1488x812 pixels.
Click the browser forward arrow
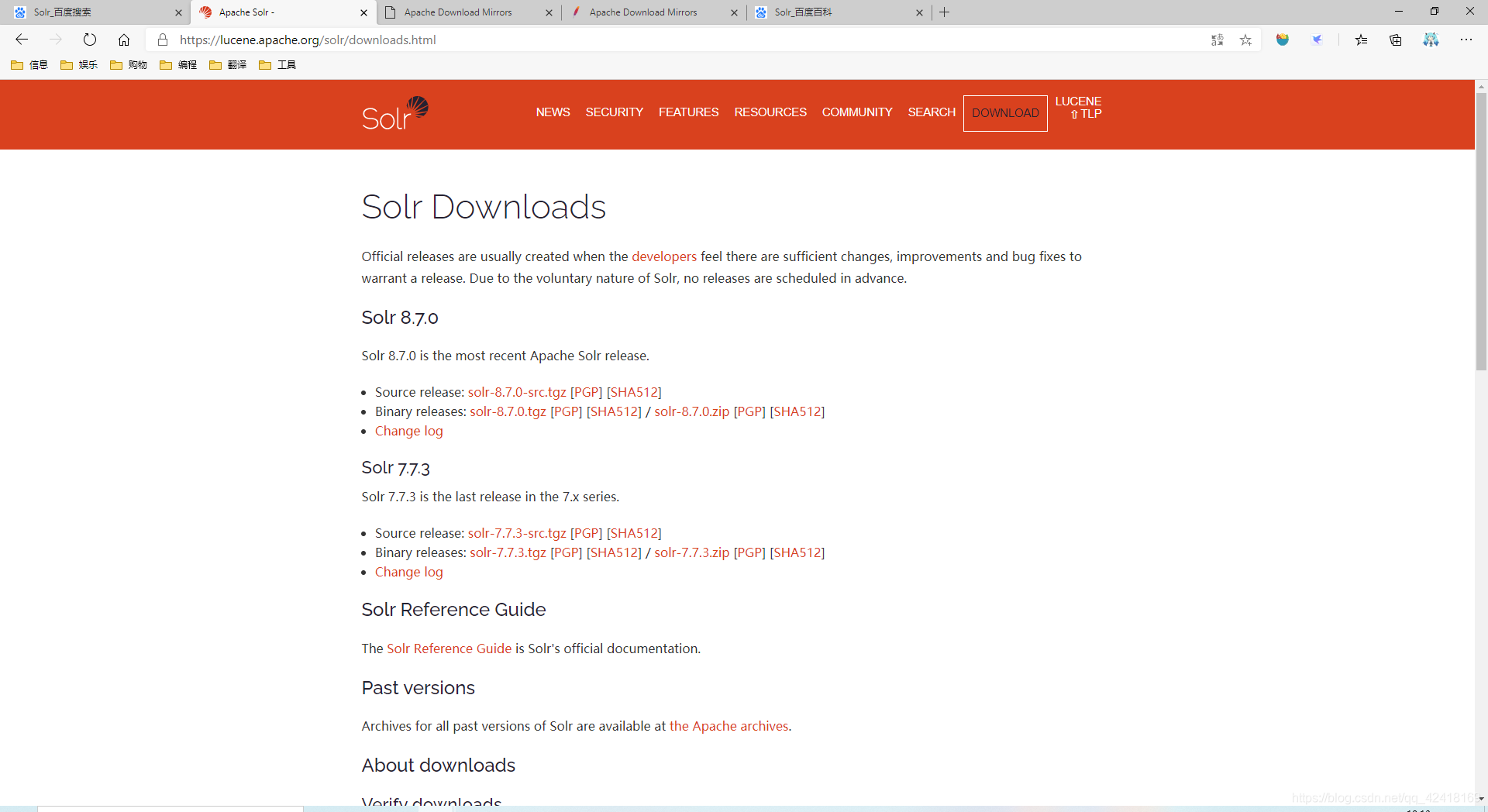tap(56, 40)
